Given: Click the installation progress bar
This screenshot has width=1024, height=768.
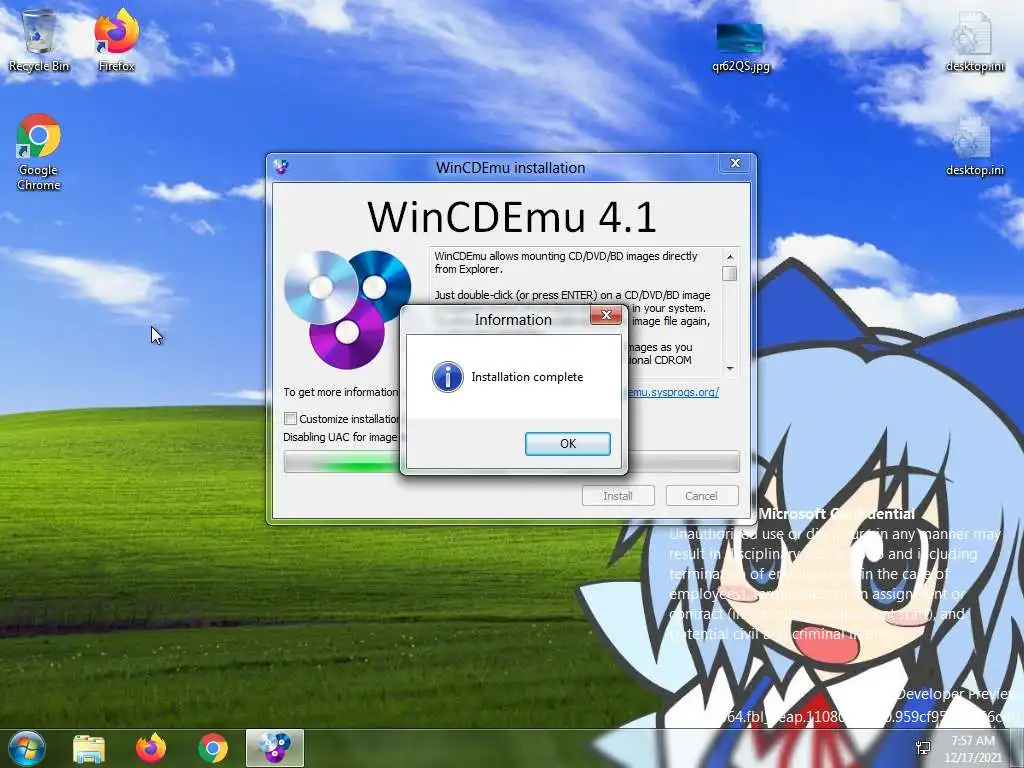Looking at the screenshot, I should coord(511,462).
